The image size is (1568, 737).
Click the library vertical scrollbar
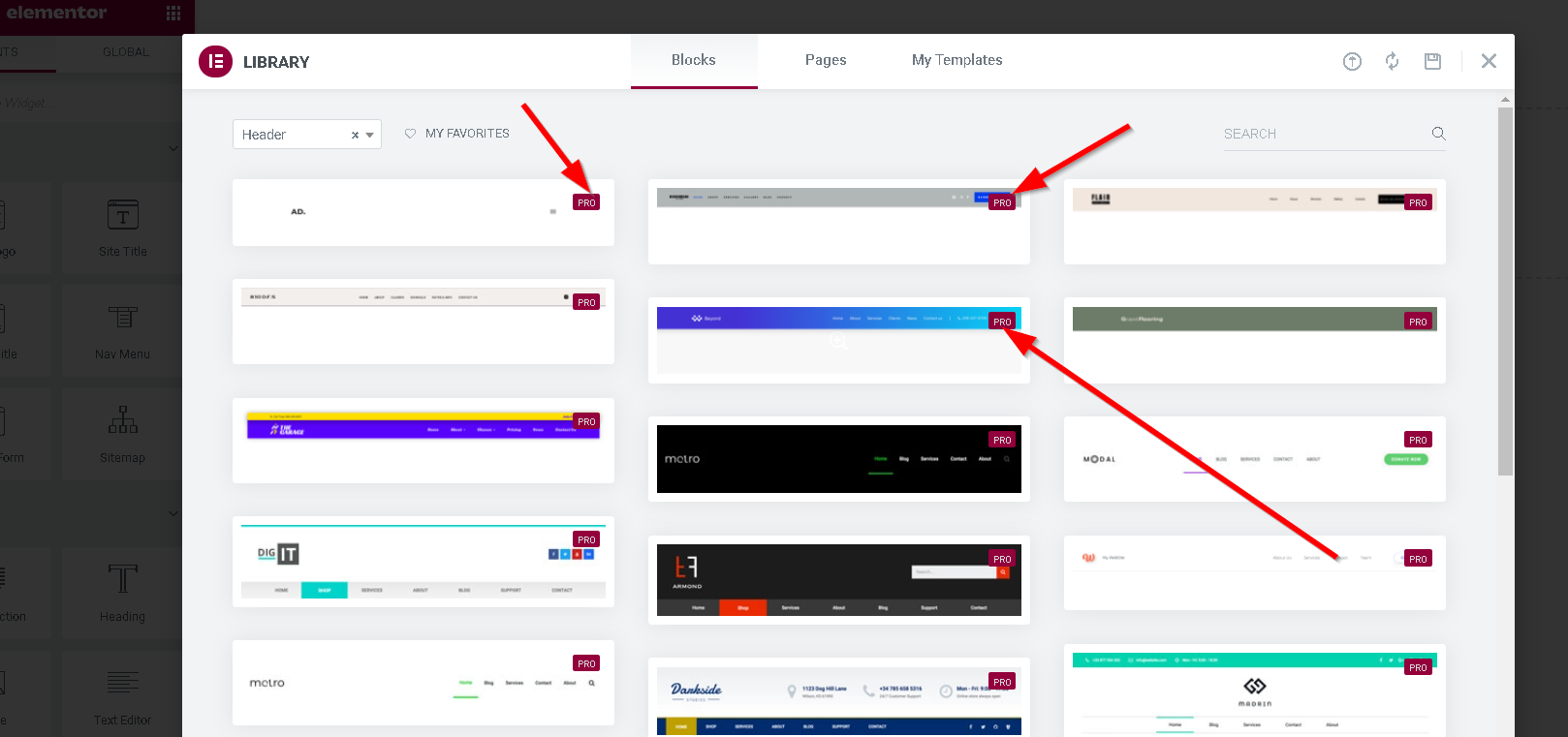click(1505, 291)
